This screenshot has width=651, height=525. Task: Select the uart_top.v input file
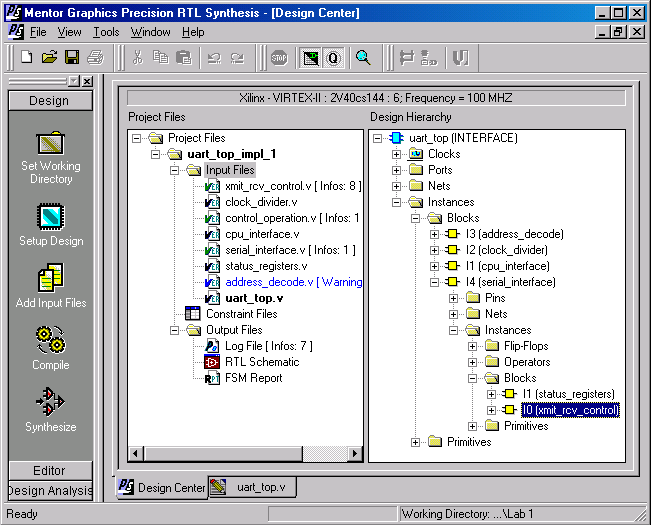(x=254, y=298)
